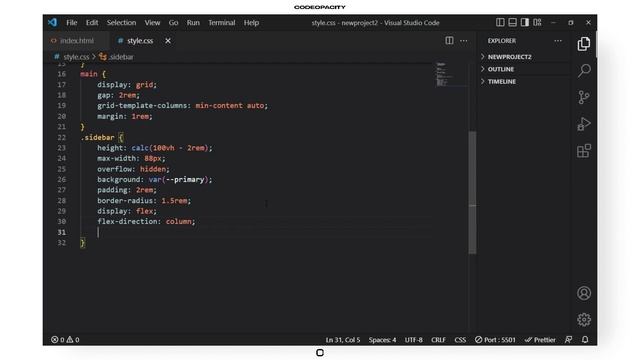Click Ln 31, Col 5 in status bar

coord(342,340)
